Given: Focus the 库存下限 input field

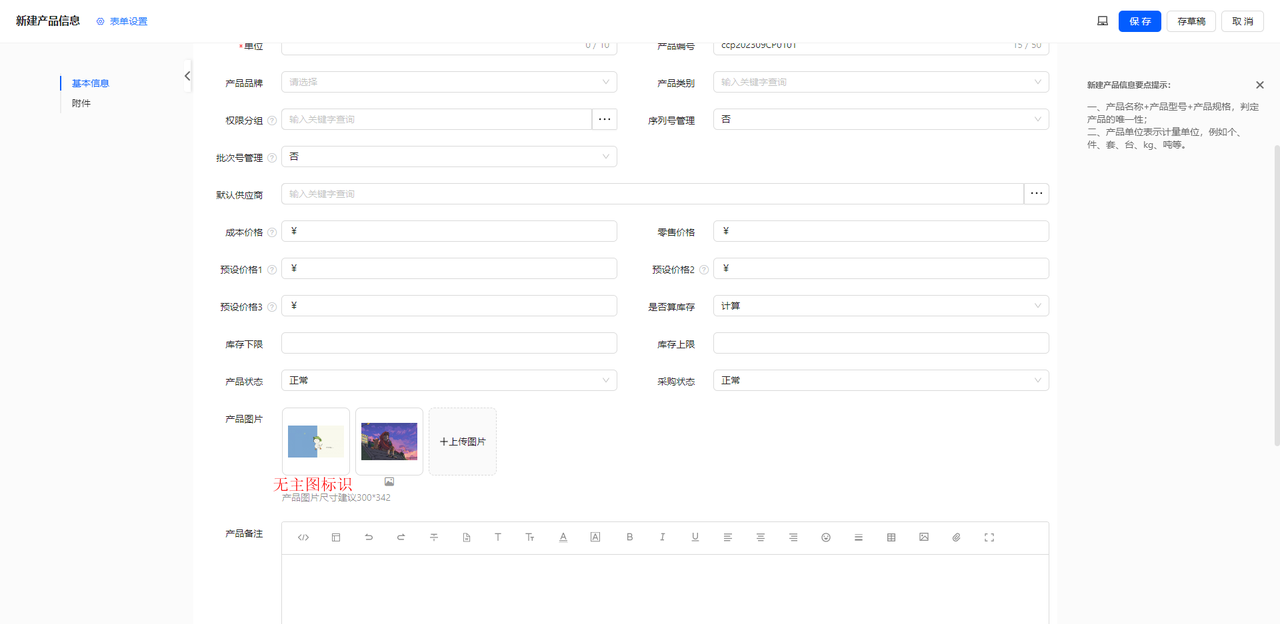Looking at the screenshot, I should coord(449,343).
